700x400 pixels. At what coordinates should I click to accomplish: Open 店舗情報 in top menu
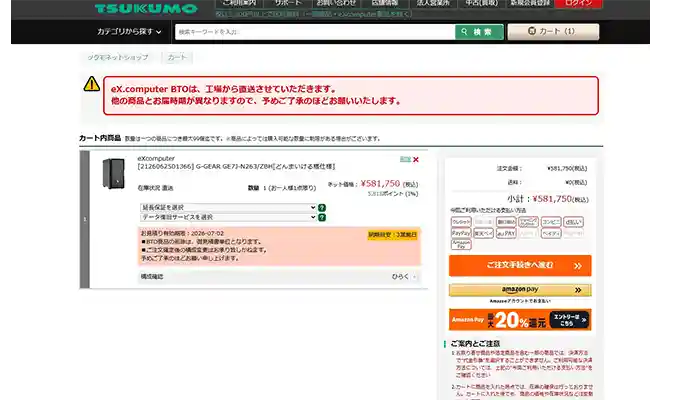click(x=385, y=3)
